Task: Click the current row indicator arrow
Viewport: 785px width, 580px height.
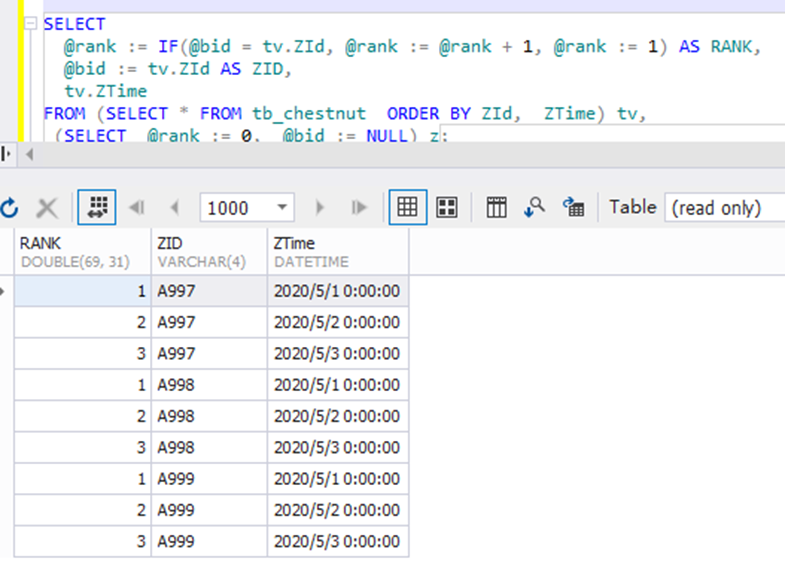Action: tap(3, 291)
